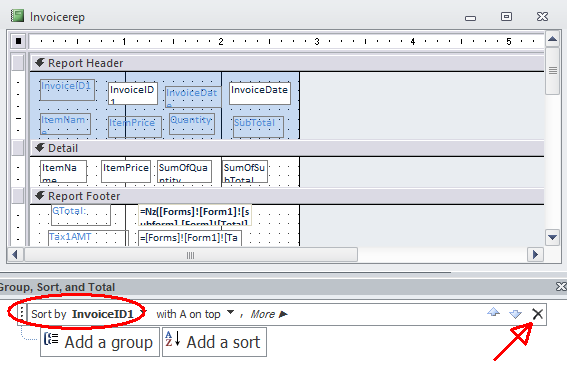Click the vertical scrollbar down arrow
Screen dimensions: 567x385
click(553, 238)
